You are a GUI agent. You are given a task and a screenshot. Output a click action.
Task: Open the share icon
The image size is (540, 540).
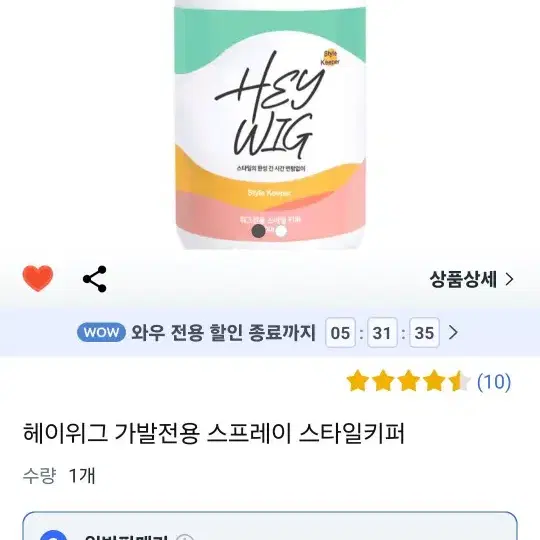tap(95, 279)
